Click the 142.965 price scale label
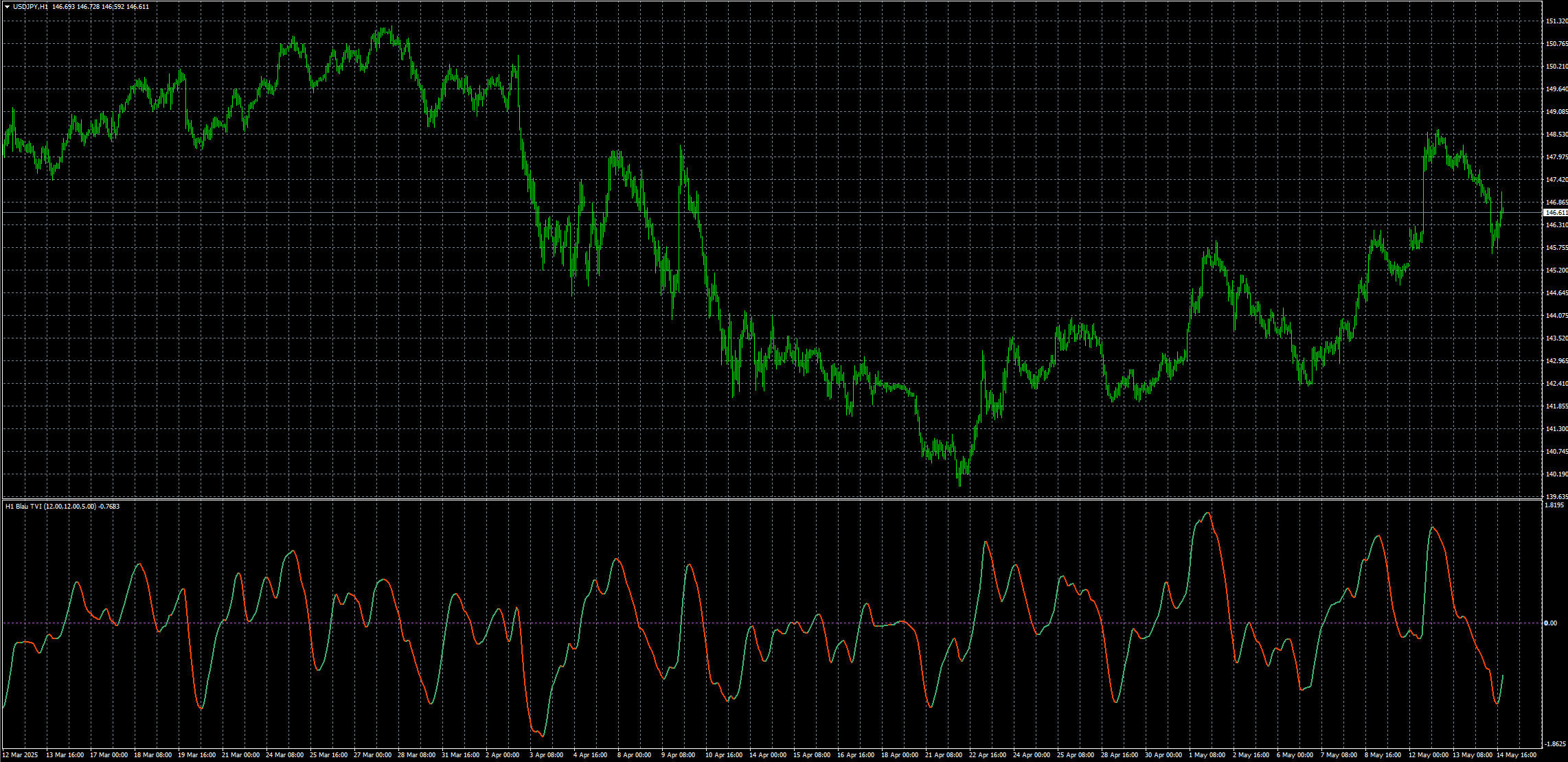 1556,361
